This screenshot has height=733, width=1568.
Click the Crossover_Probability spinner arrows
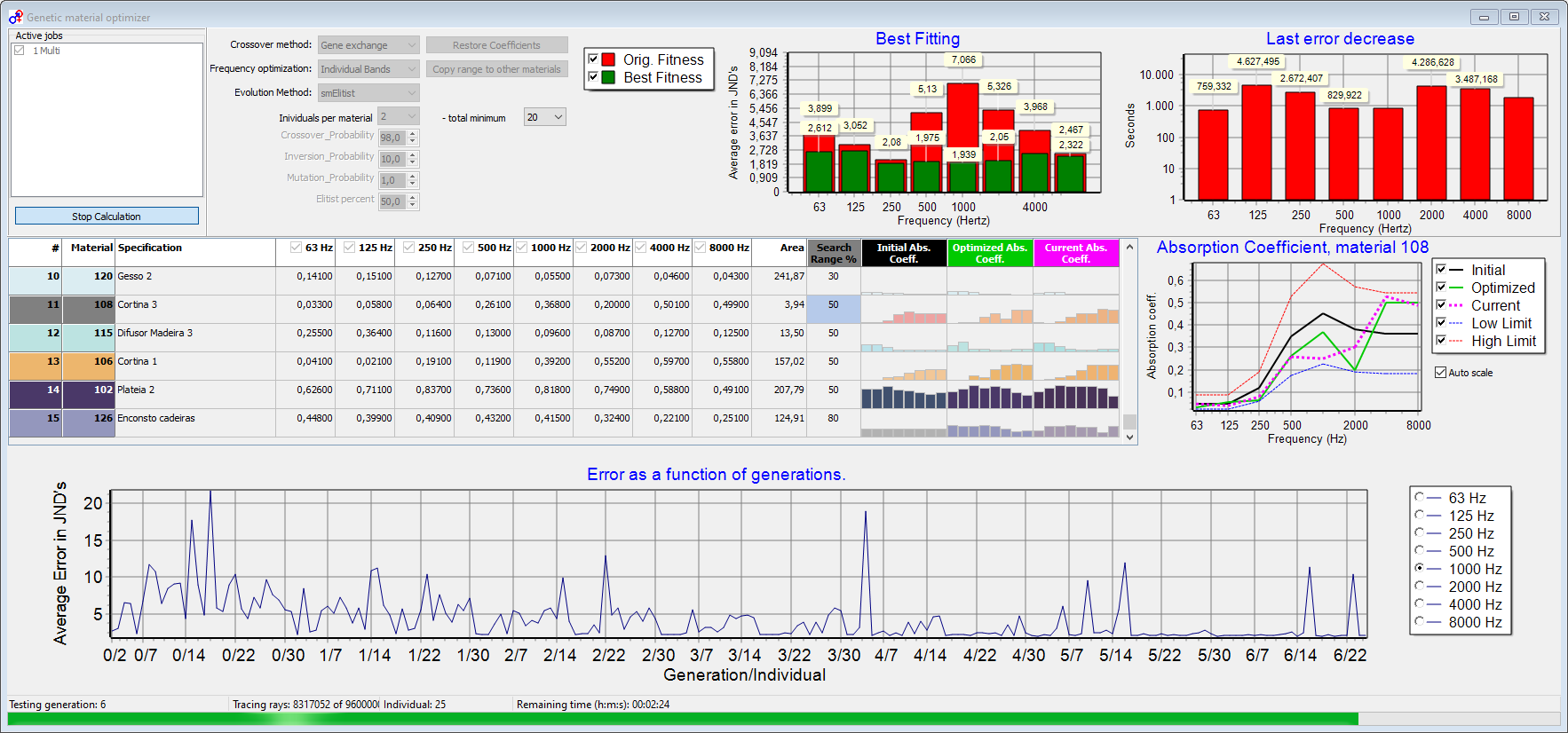tap(413, 138)
